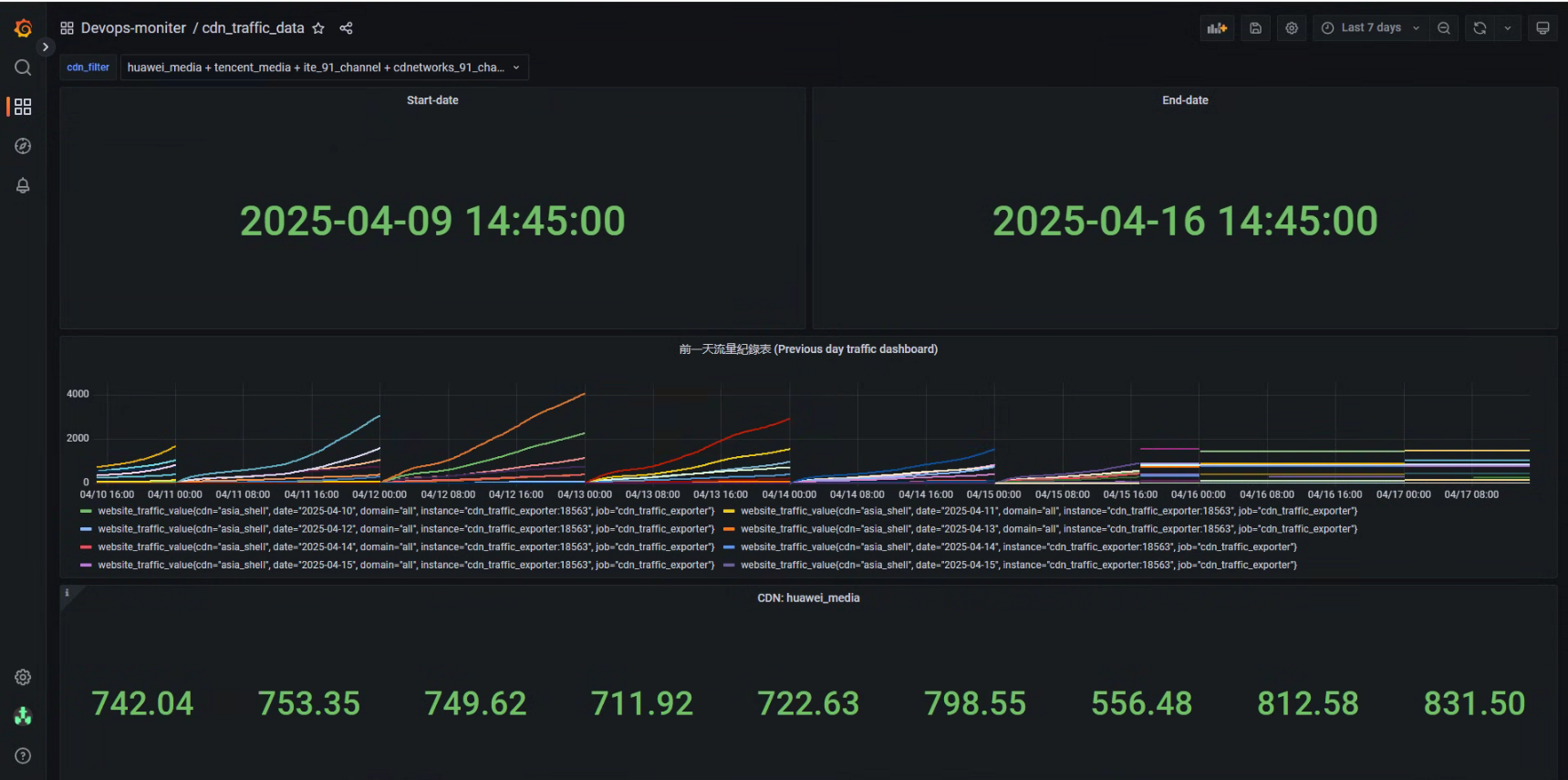Open the Last 7 days time picker

click(1371, 28)
